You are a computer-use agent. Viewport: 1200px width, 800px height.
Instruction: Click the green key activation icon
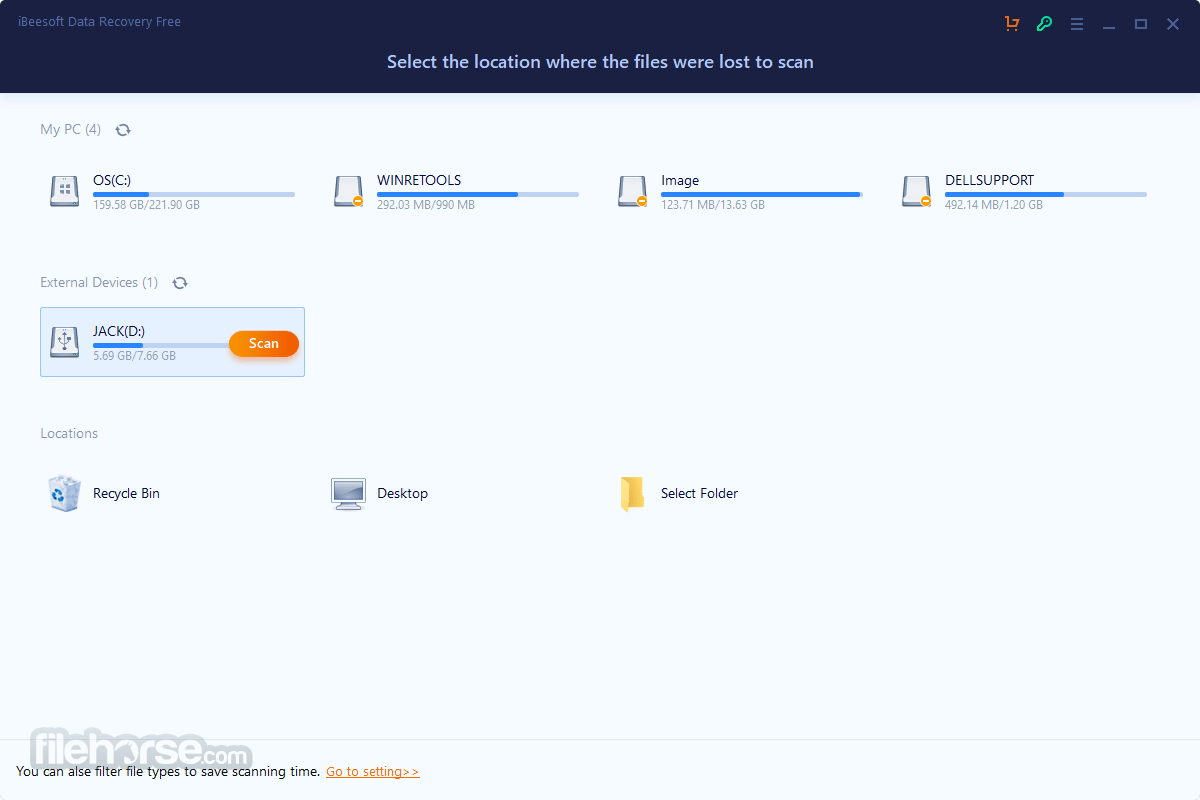click(x=1044, y=23)
